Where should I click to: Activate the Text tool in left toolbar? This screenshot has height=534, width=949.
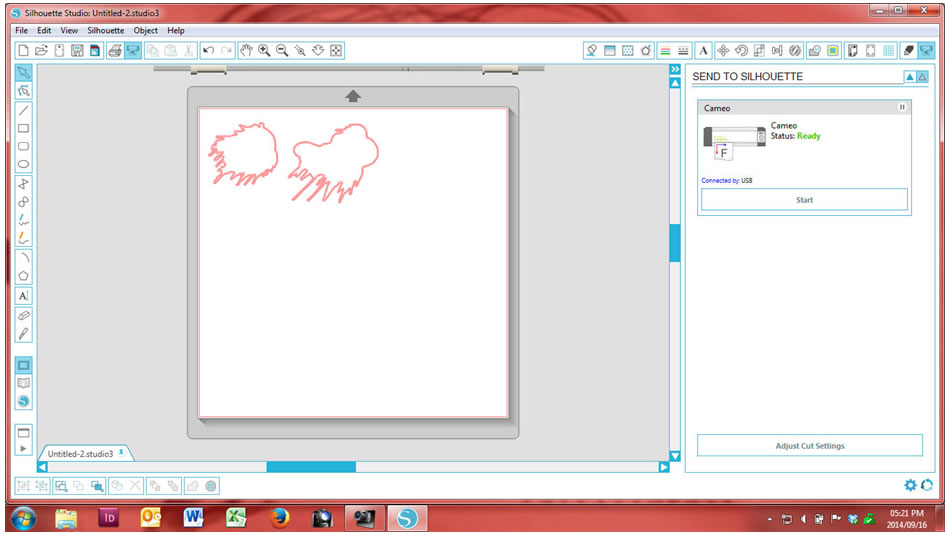(24, 296)
